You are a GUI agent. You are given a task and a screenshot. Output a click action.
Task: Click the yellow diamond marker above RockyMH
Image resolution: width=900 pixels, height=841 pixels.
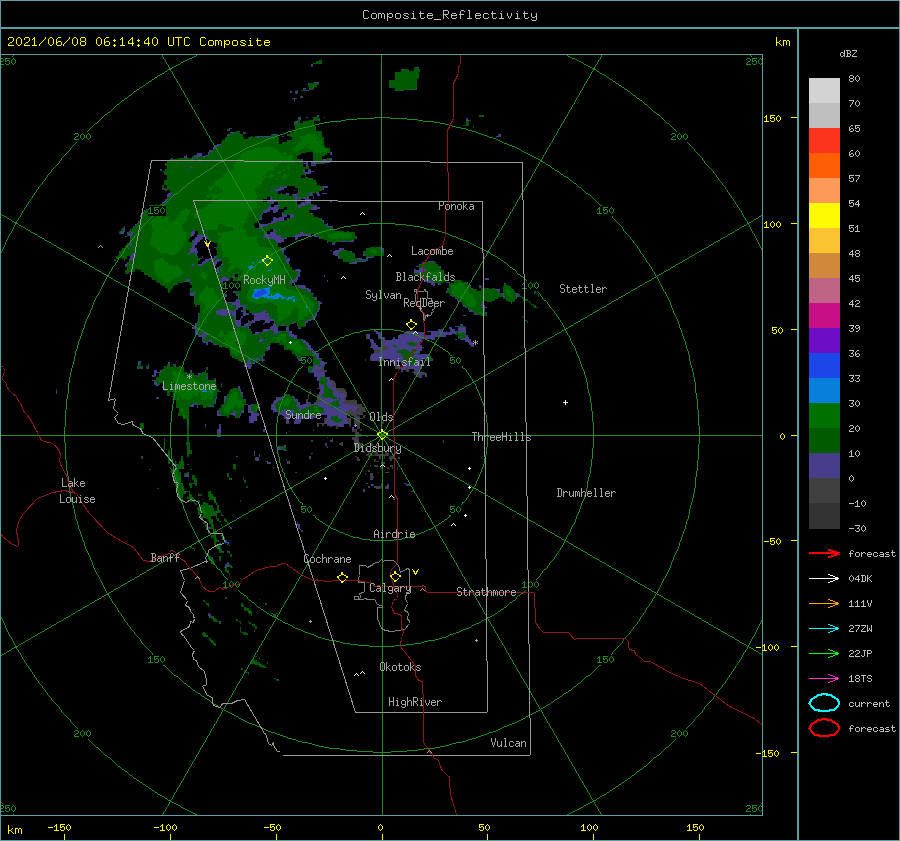point(267,261)
